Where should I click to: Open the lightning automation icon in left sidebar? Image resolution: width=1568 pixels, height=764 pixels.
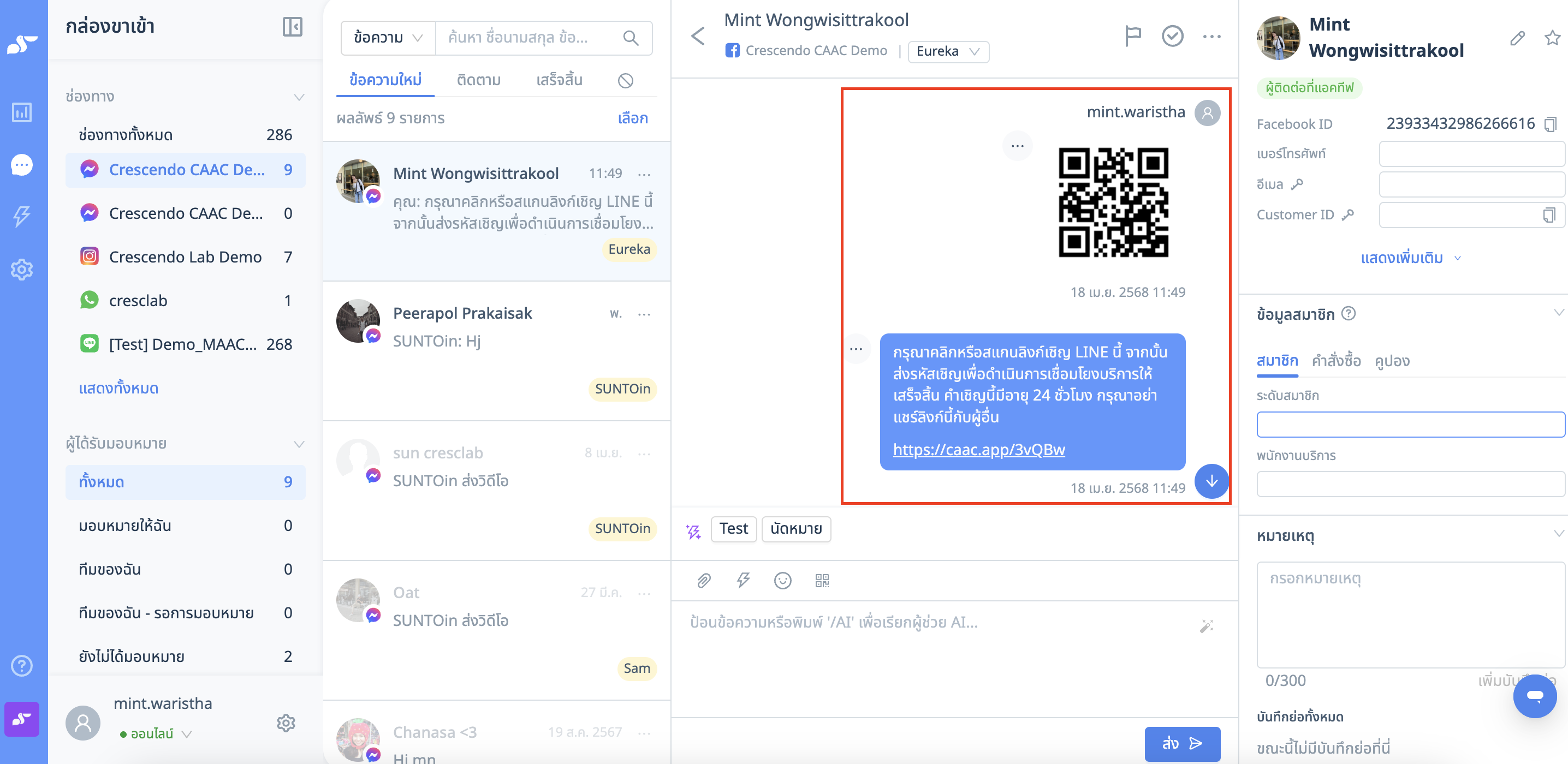click(x=22, y=216)
